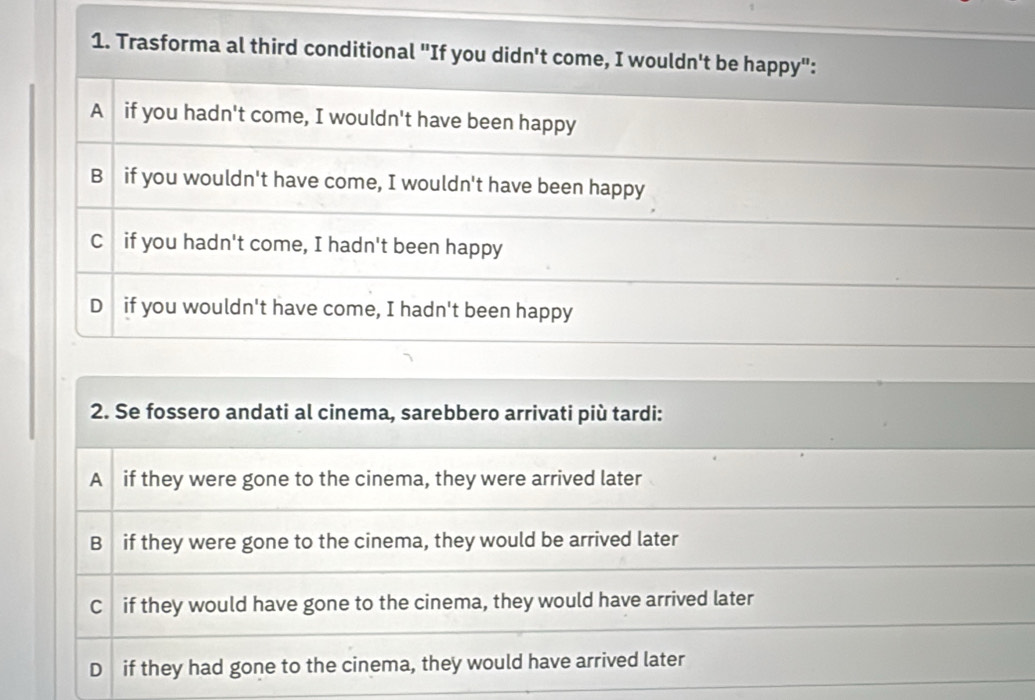Image resolution: width=1035 pixels, height=700 pixels.
Task: Click letter B cell of question 1
Action: pyautogui.click(x=96, y=176)
